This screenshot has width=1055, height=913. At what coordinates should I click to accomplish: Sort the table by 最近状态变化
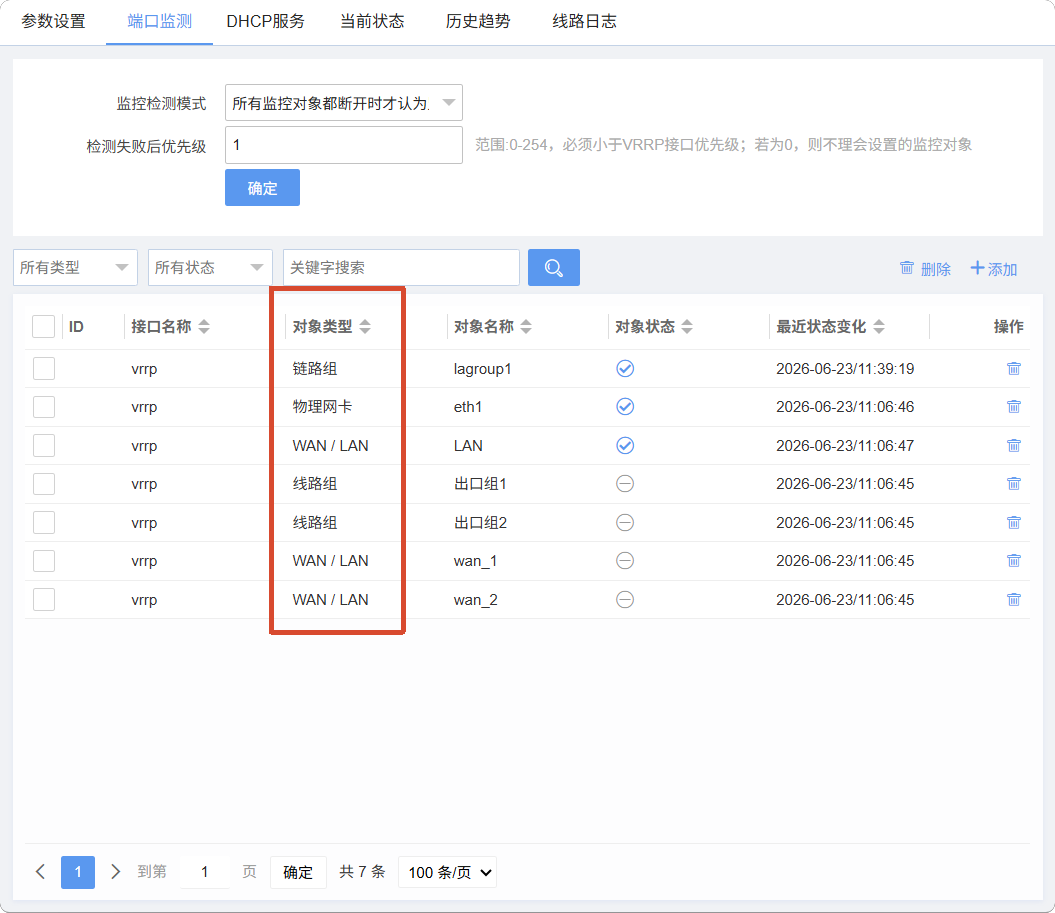pyautogui.click(x=879, y=327)
